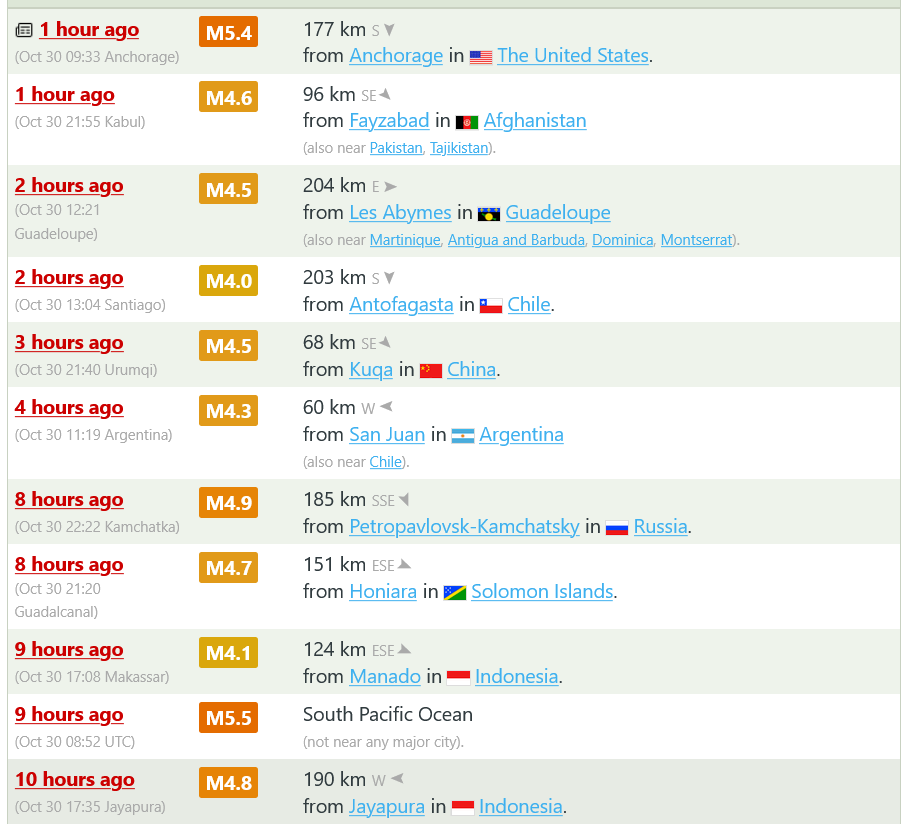
Task: Open the '10 hours ago' Jayapura quake
Action: [x=75, y=780]
